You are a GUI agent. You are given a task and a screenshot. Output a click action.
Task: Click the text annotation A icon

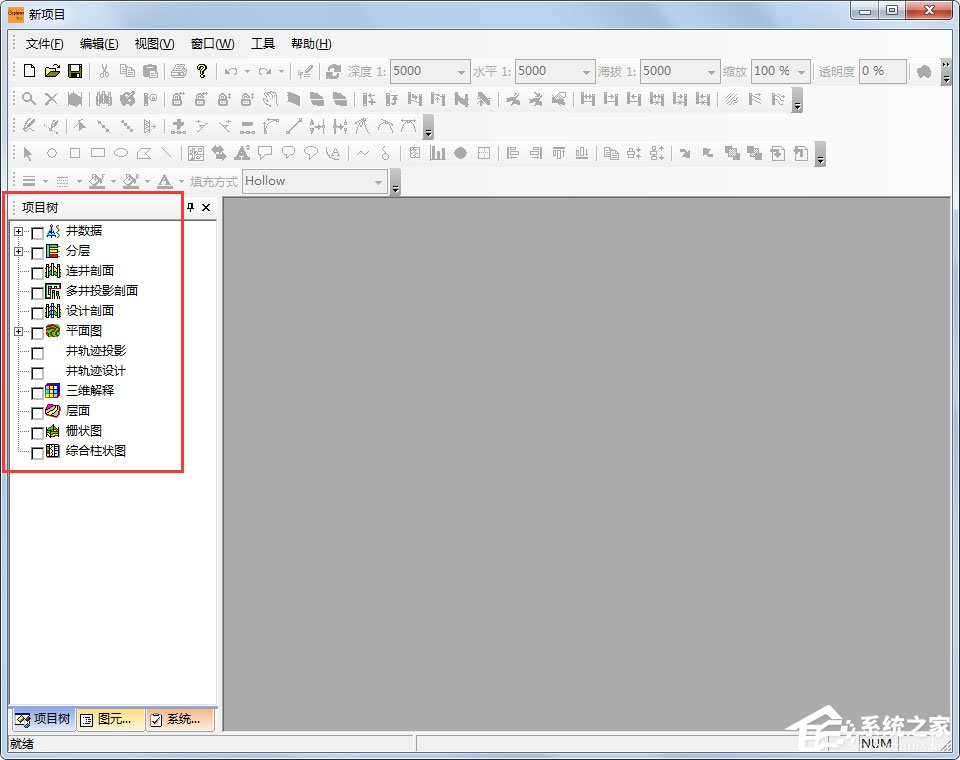[x=242, y=152]
